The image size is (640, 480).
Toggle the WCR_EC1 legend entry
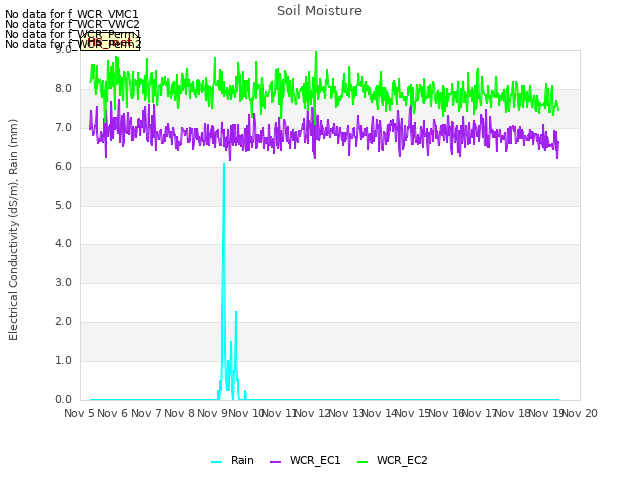(x=305, y=460)
